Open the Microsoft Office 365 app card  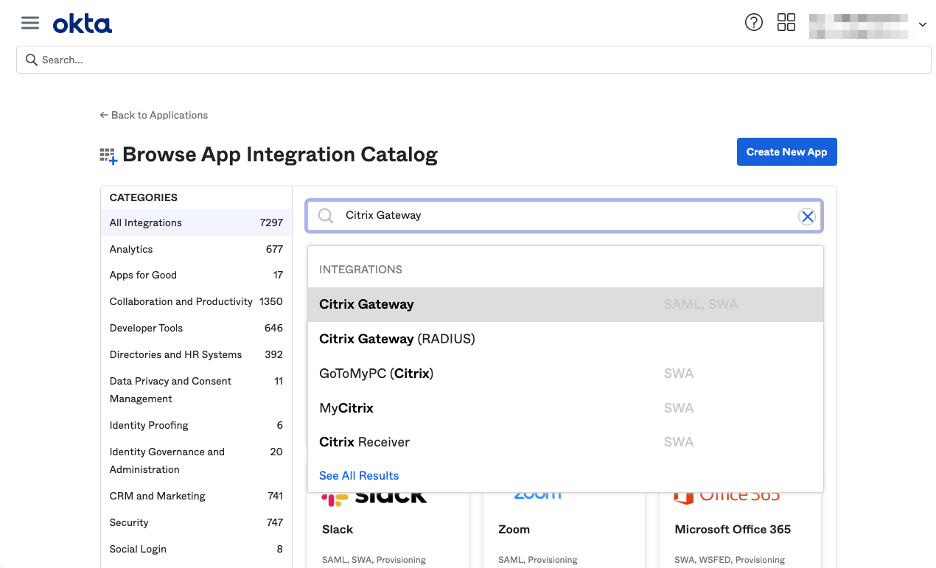tap(732, 529)
